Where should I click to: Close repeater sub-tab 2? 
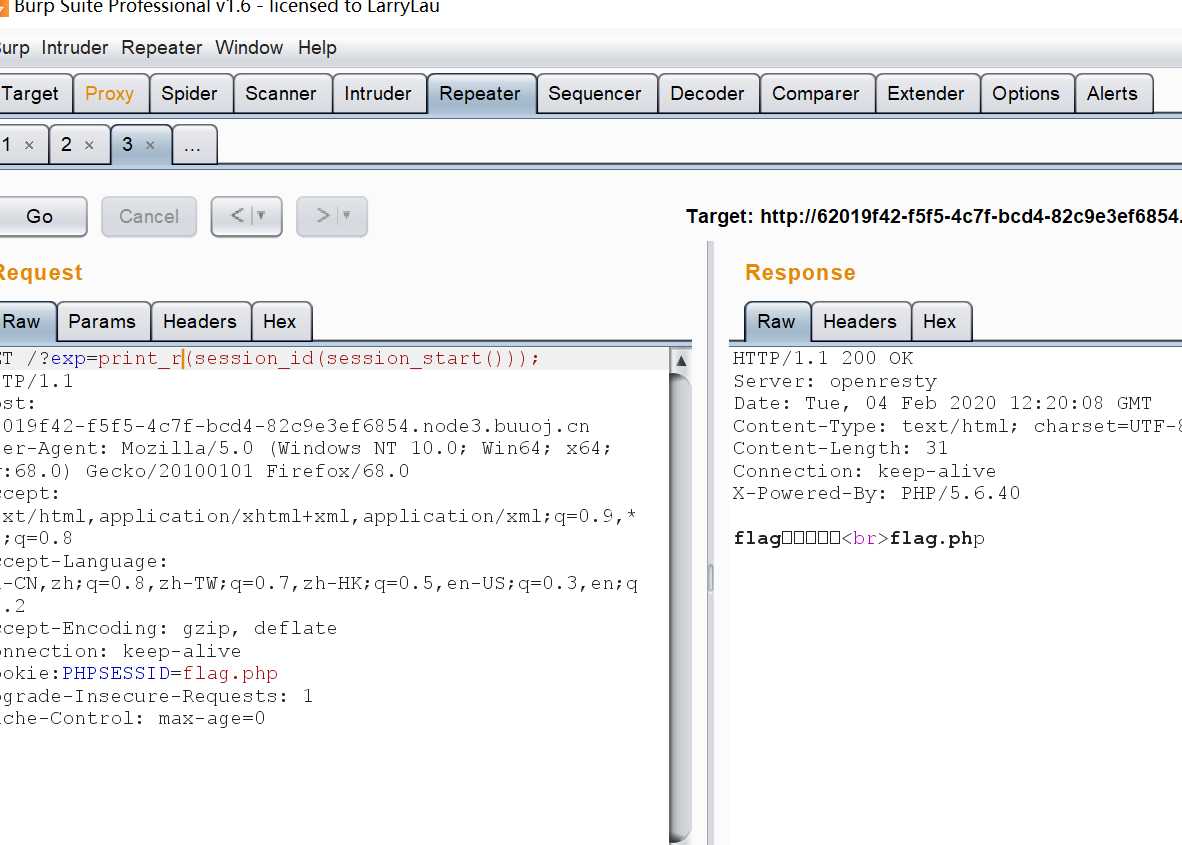[x=89, y=145]
